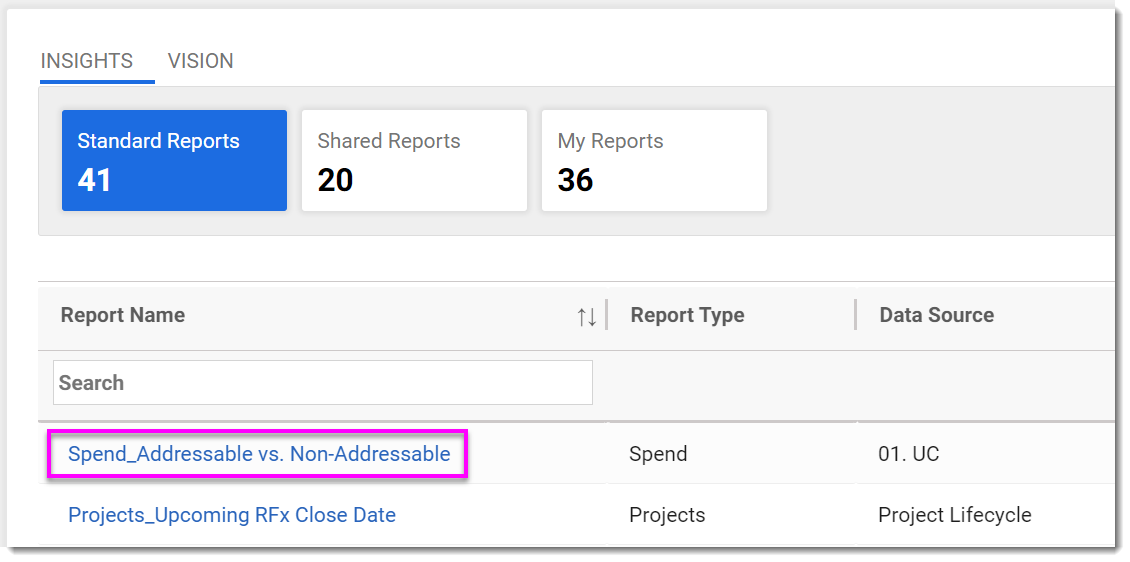View the My Reports card
Image resolution: width=1130 pixels, height=562 pixels.
coord(654,160)
